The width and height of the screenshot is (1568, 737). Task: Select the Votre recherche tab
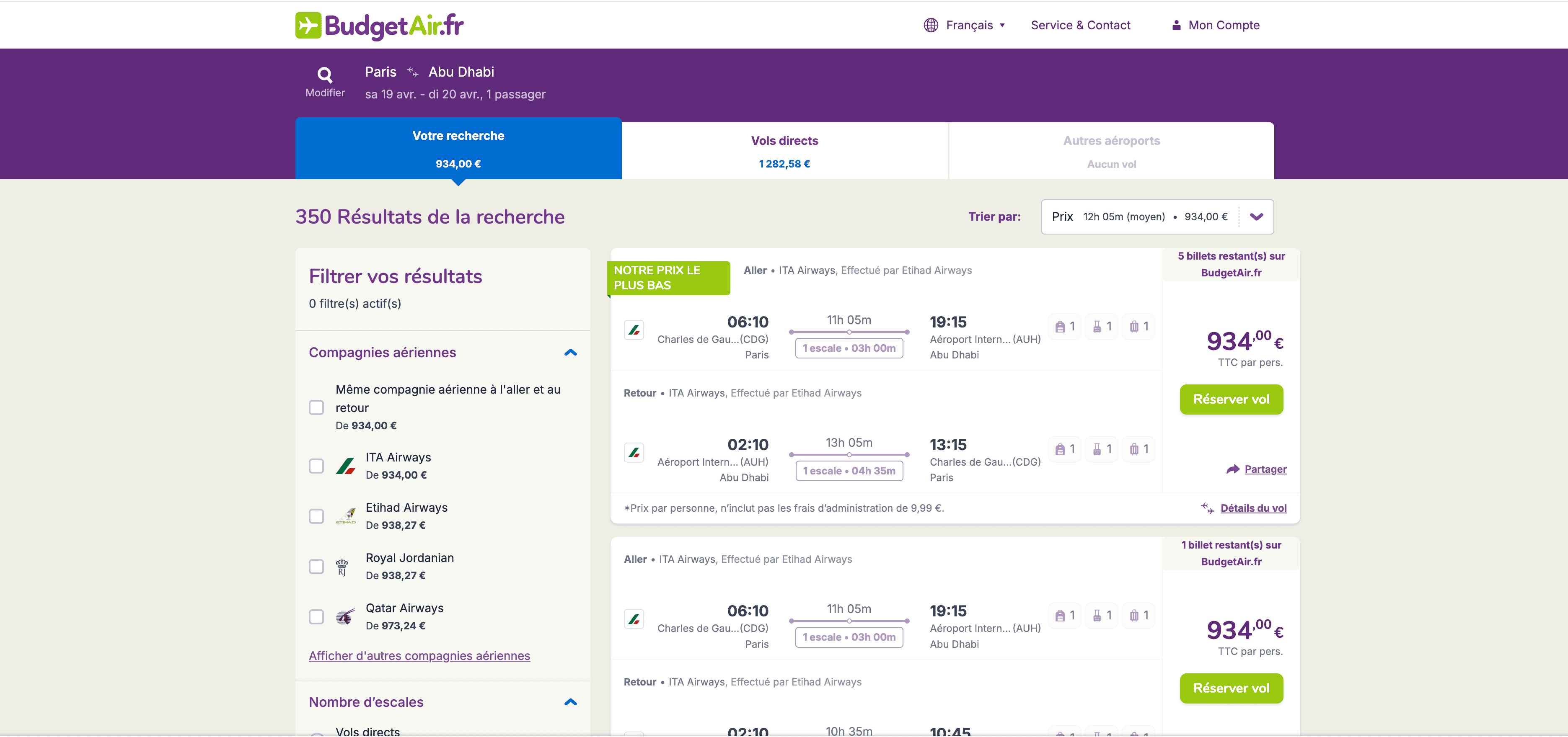pyautogui.click(x=458, y=149)
